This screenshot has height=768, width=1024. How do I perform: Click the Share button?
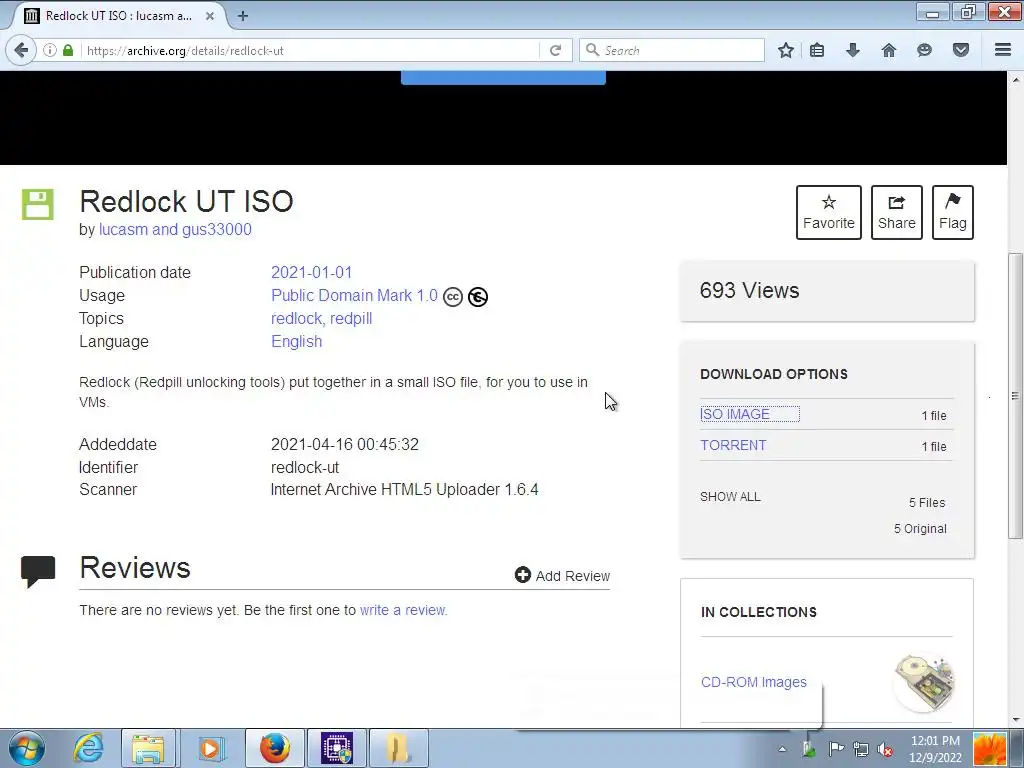896,212
